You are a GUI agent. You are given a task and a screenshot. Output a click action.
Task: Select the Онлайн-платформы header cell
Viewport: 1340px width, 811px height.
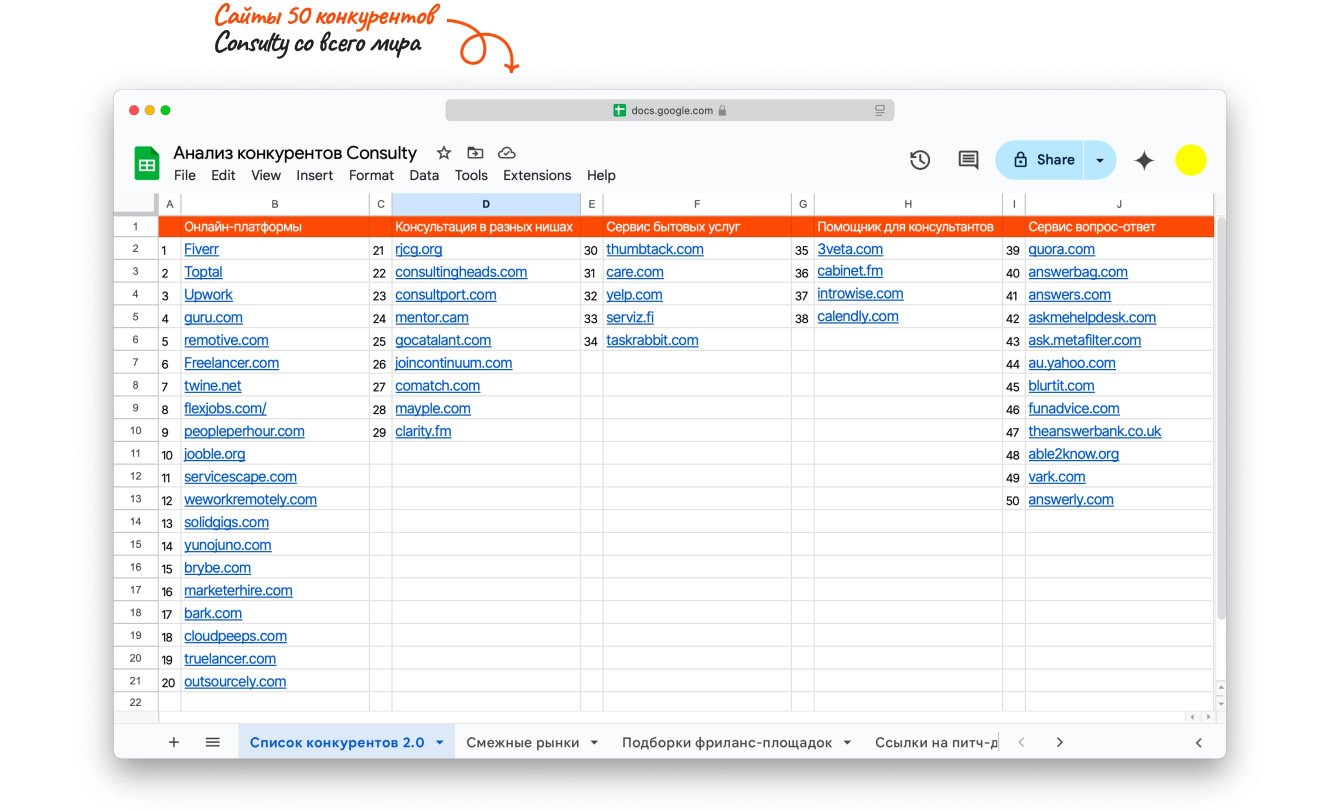click(x=275, y=227)
